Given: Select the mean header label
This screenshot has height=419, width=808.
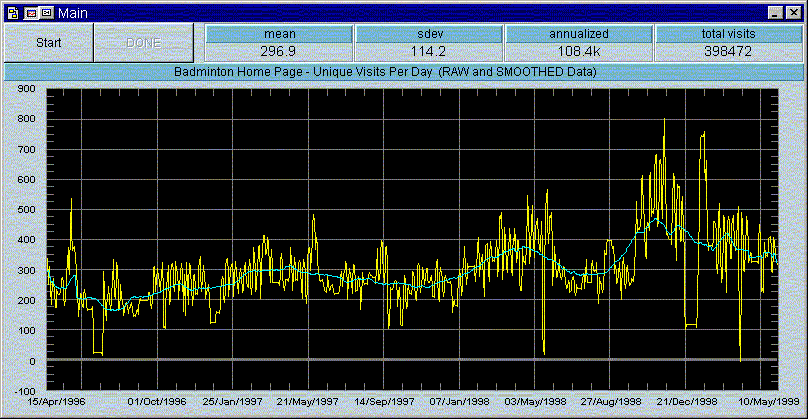Looking at the screenshot, I should (279, 34).
